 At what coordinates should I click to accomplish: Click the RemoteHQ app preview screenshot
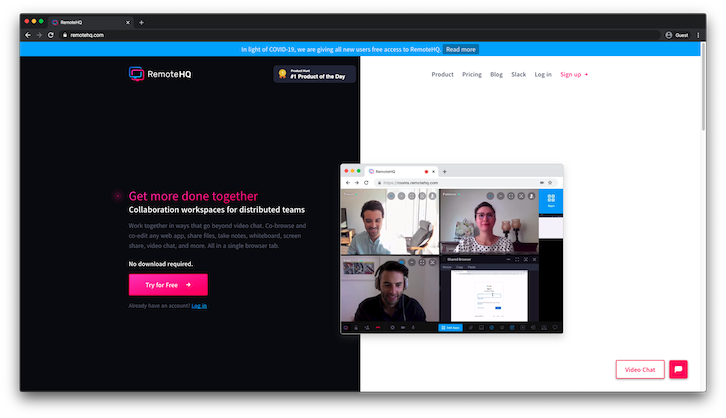pyautogui.click(x=451, y=249)
